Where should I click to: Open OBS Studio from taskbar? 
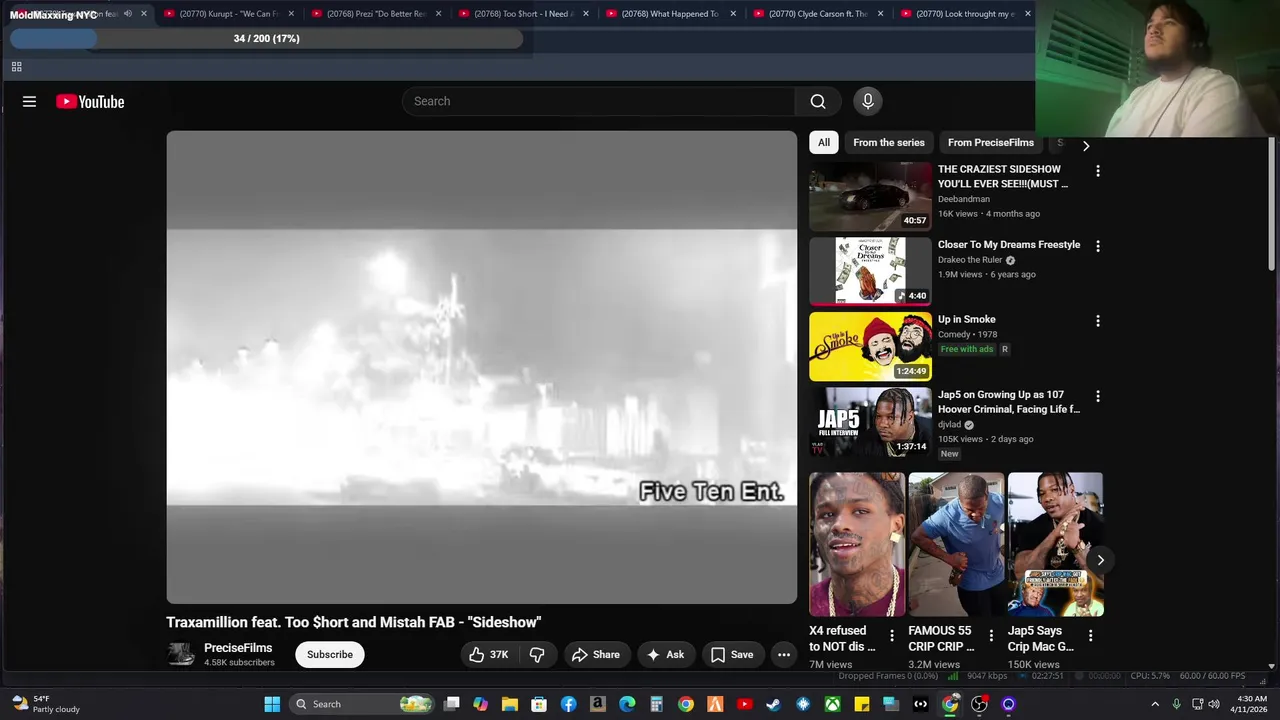[979, 704]
